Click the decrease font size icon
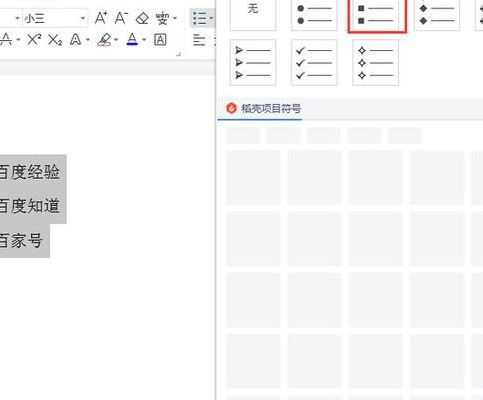 point(121,18)
